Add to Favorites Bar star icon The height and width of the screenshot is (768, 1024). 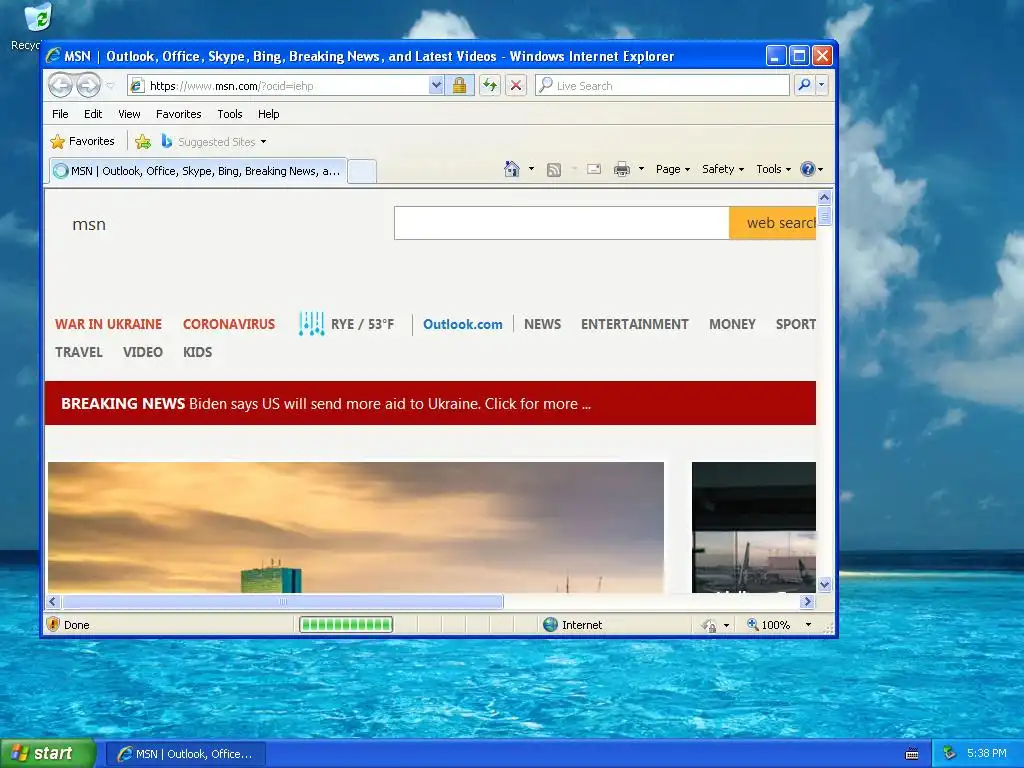coord(143,141)
